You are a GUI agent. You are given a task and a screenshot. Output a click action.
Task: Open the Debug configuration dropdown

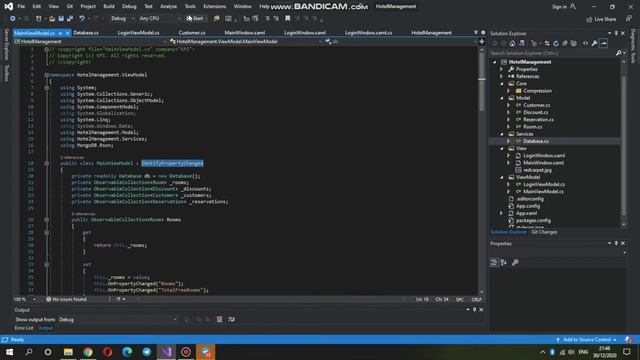point(122,18)
